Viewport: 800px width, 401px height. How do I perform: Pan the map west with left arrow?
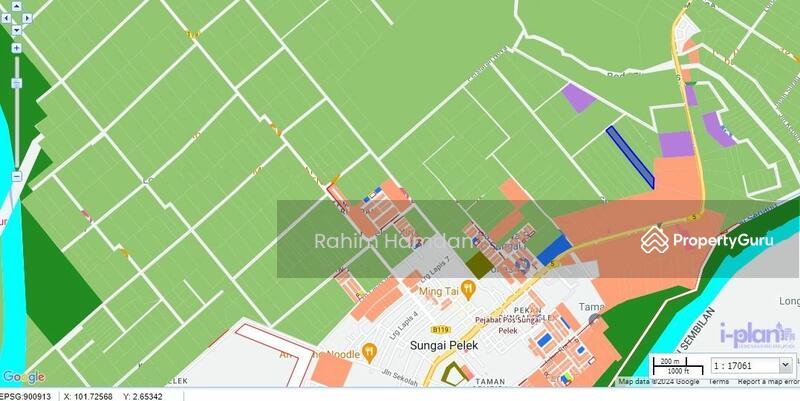pyautogui.click(x=6, y=17)
